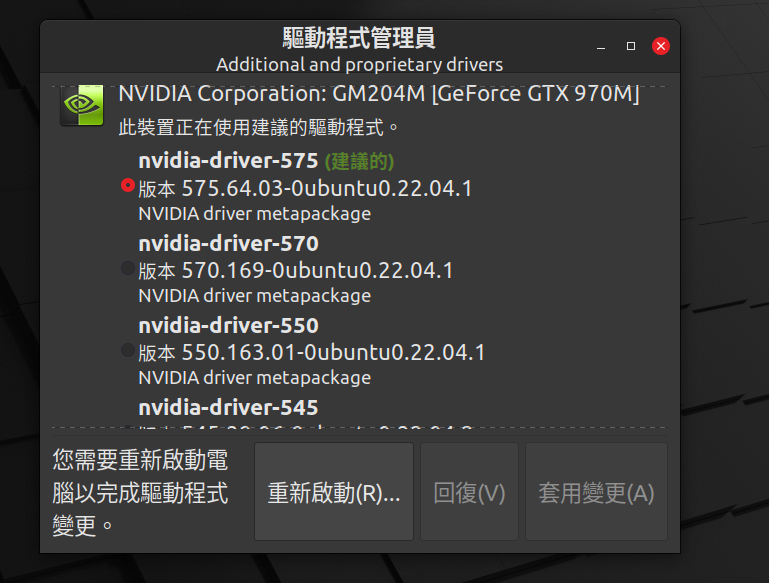769x583 pixels.
Task: Close the driver manager with red X
Action: (661, 46)
